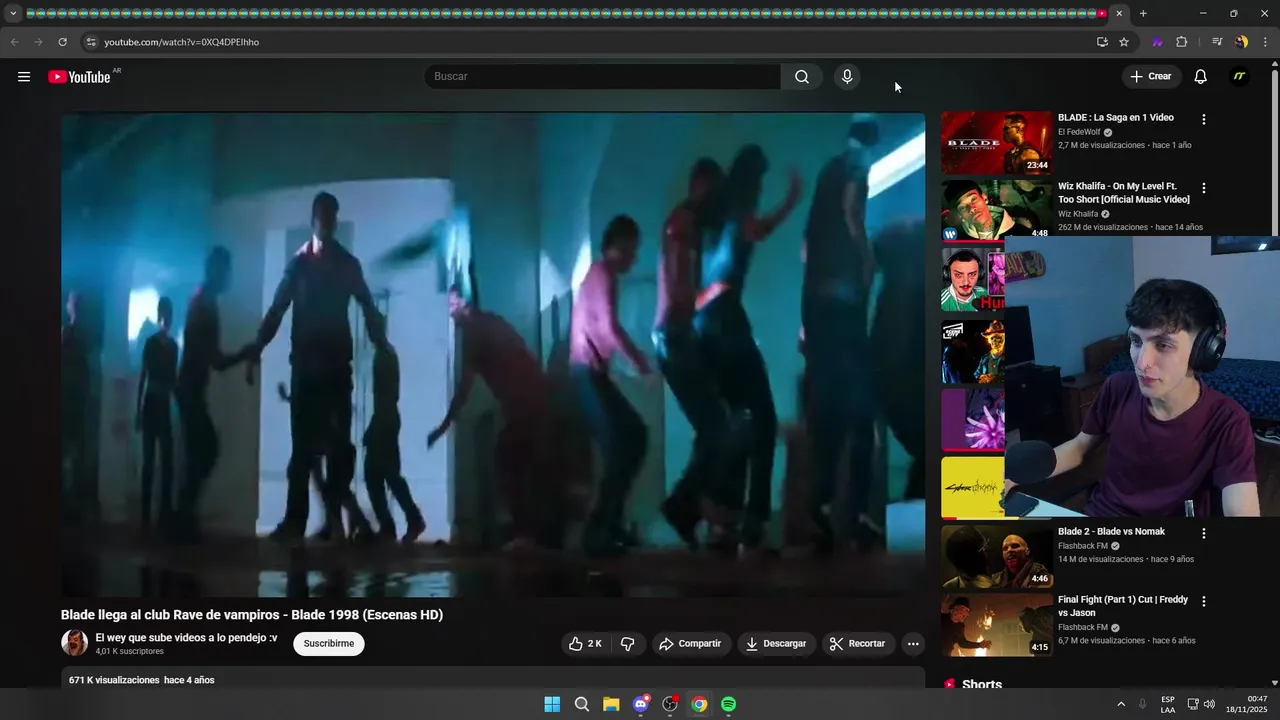Open the Freddy vs Jason thumbnail
The image size is (1280, 720).
[x=996, y=625]
